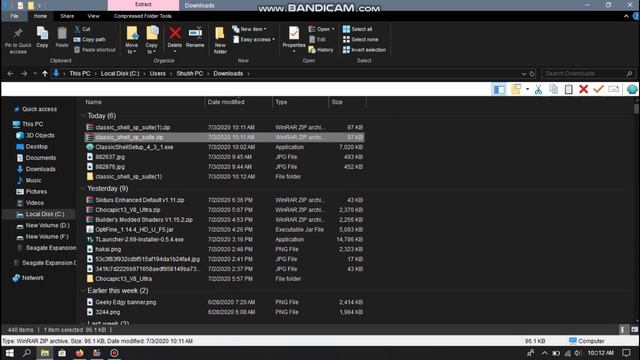Click the red X delete toolbar icon
Image resolution: width=640 pixels, height=360 pixels.
(584, 89)
